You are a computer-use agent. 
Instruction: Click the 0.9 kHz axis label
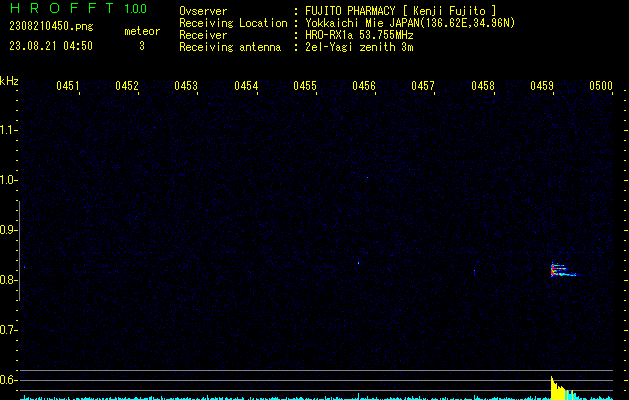pyautogui.click(x=8, y=230)
